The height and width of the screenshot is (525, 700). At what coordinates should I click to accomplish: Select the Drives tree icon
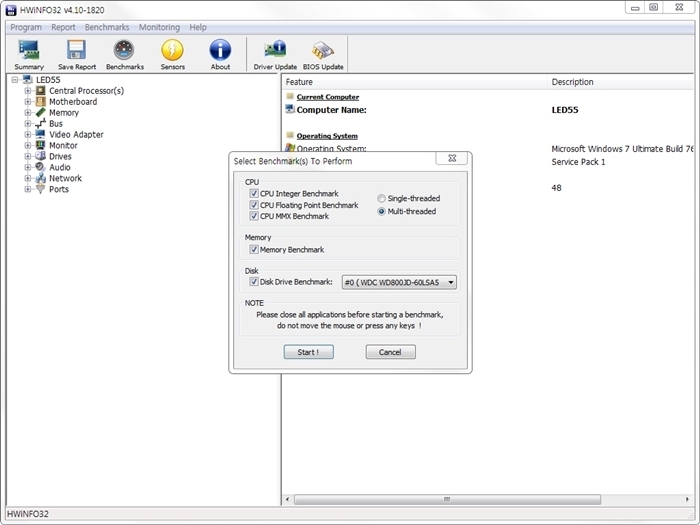coord(41,156)
